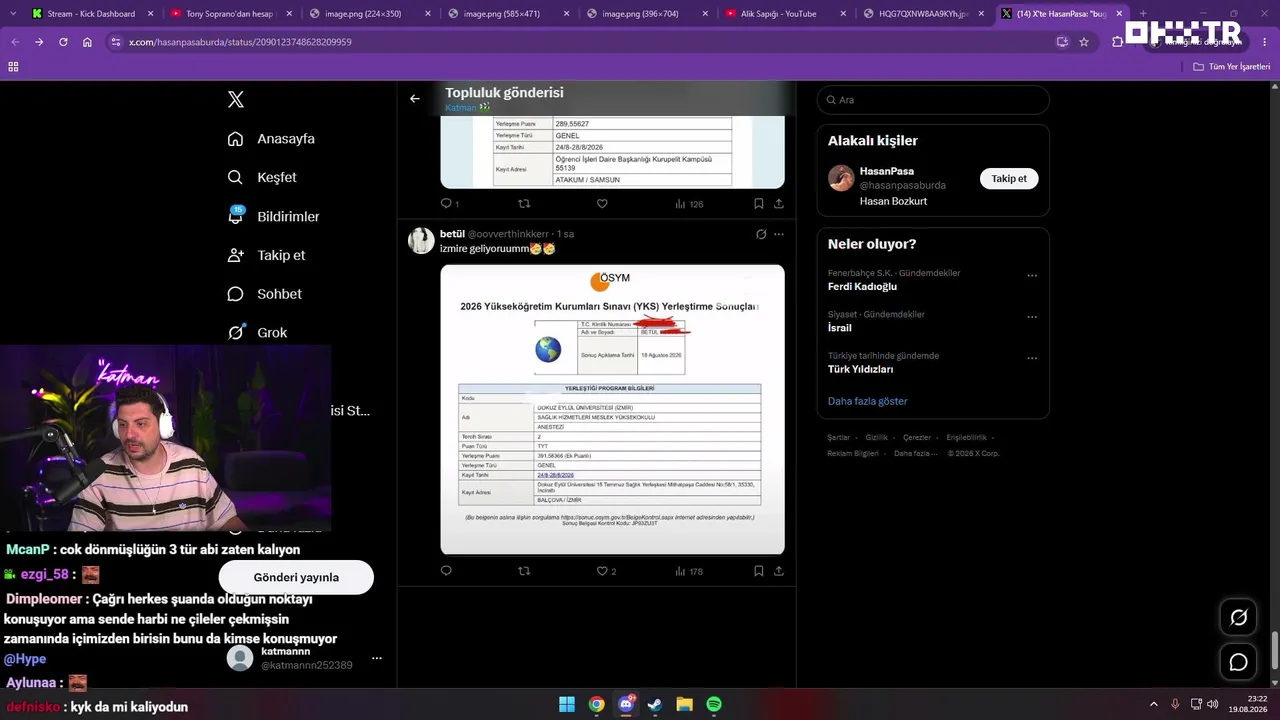The height and width of the screenshot is (720, 1280).
Task: Go back with Topluluk gönderisi arrow
Action: [x=415, y=99]
